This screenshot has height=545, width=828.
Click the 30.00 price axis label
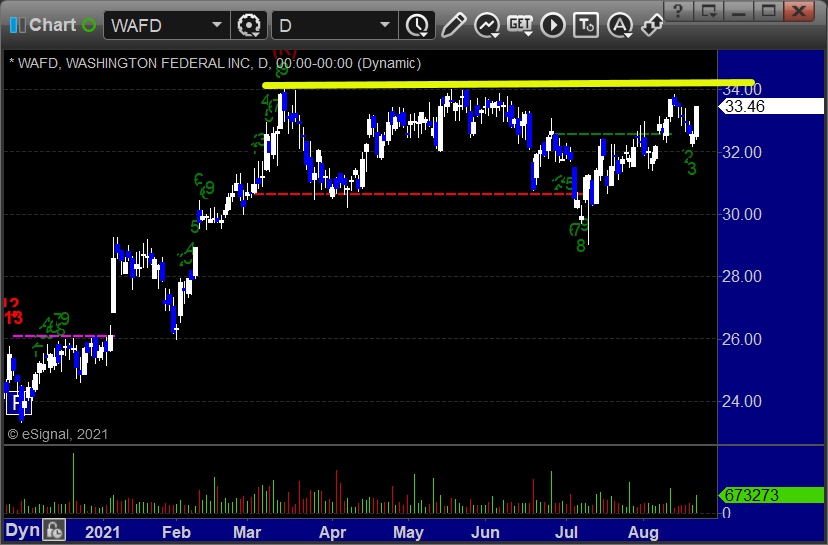[x=741, y=214]
